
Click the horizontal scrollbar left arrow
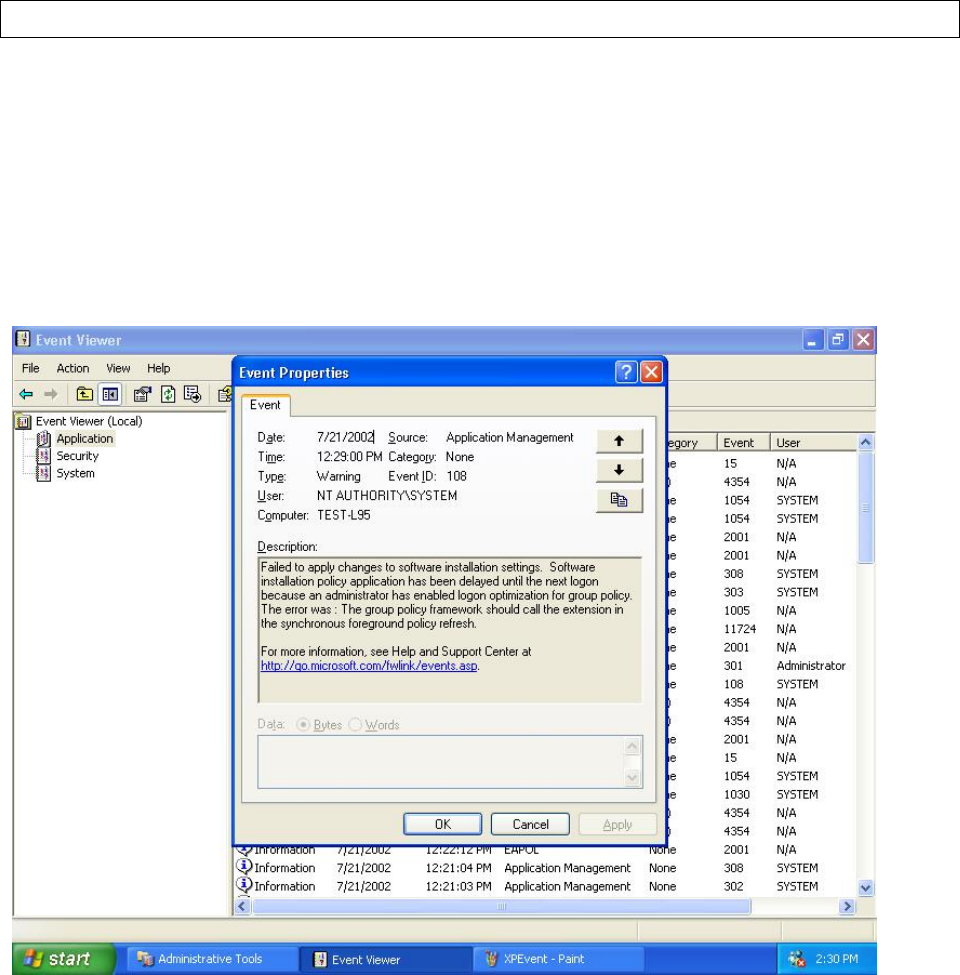point(243,906)
